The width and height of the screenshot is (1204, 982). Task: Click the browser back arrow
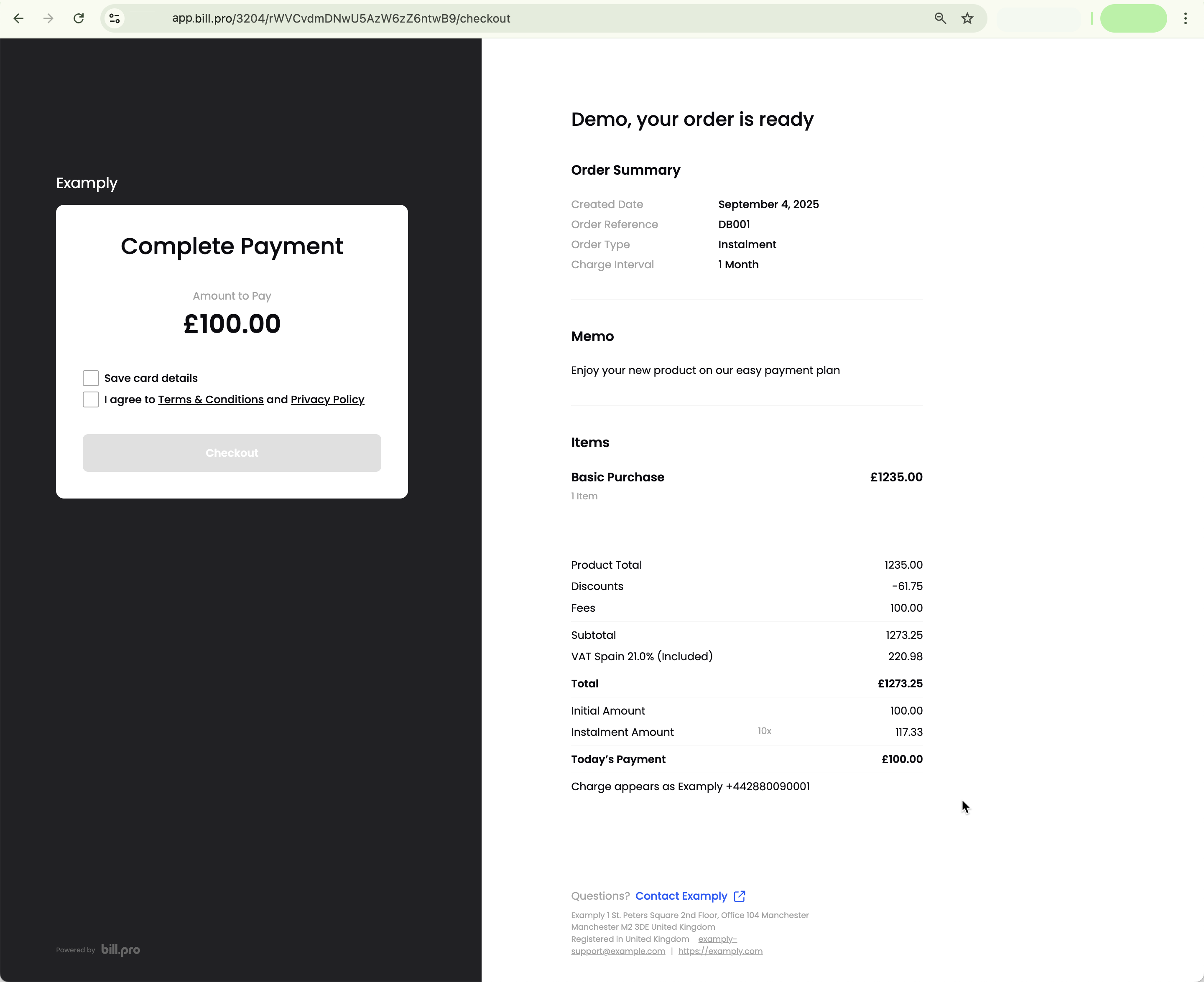coord(19,19)
